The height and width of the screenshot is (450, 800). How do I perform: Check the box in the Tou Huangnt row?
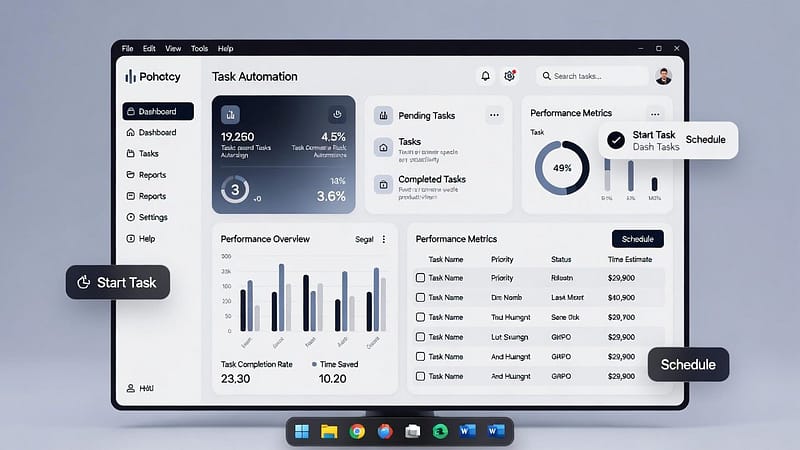coord(420,317)
